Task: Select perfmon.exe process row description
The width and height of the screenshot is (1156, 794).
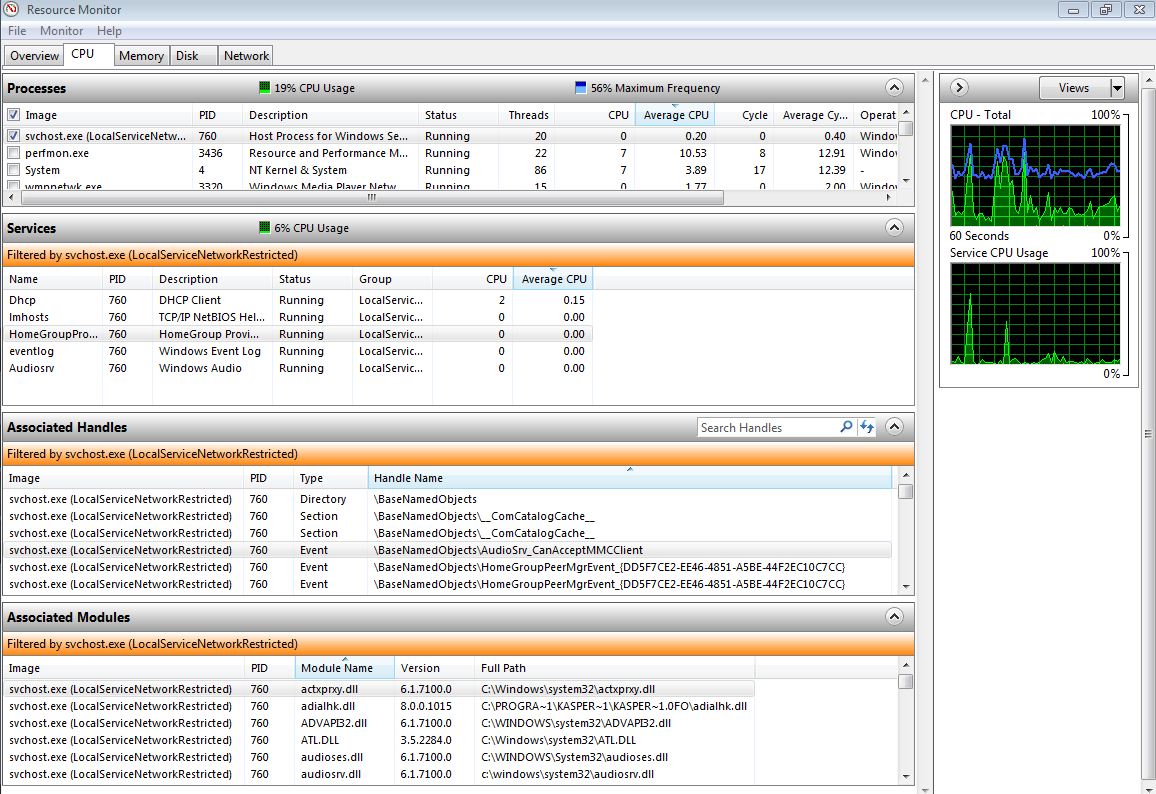Action: 328,153
